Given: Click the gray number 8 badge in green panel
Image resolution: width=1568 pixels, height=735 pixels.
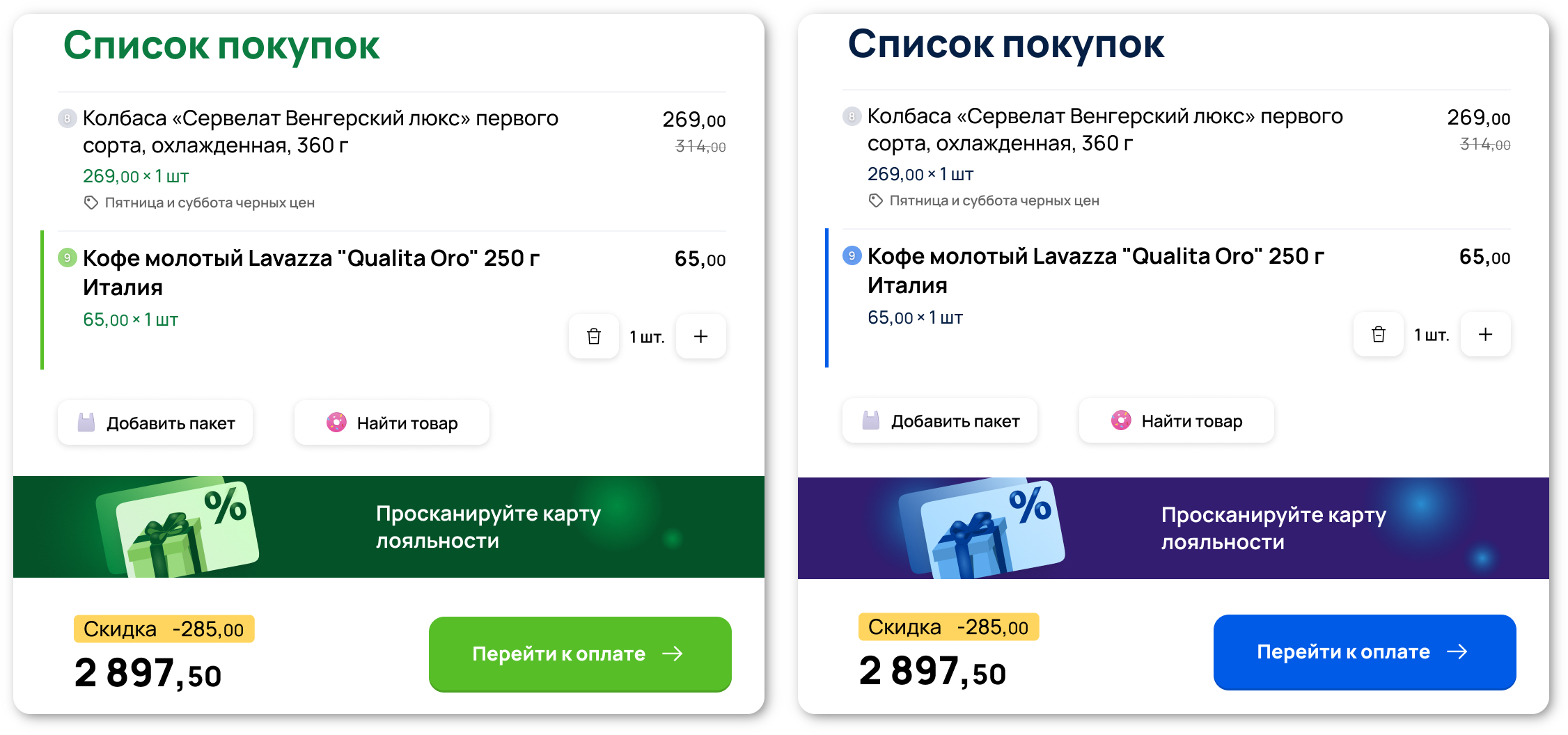Looking at the screenshot, I should click(67, 118).
